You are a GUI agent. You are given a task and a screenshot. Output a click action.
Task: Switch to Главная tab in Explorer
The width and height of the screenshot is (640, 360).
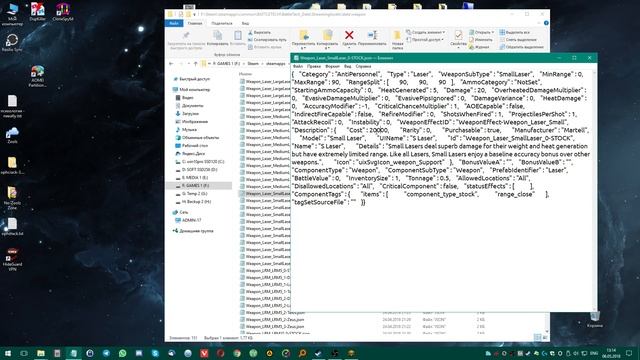(195, 23)
